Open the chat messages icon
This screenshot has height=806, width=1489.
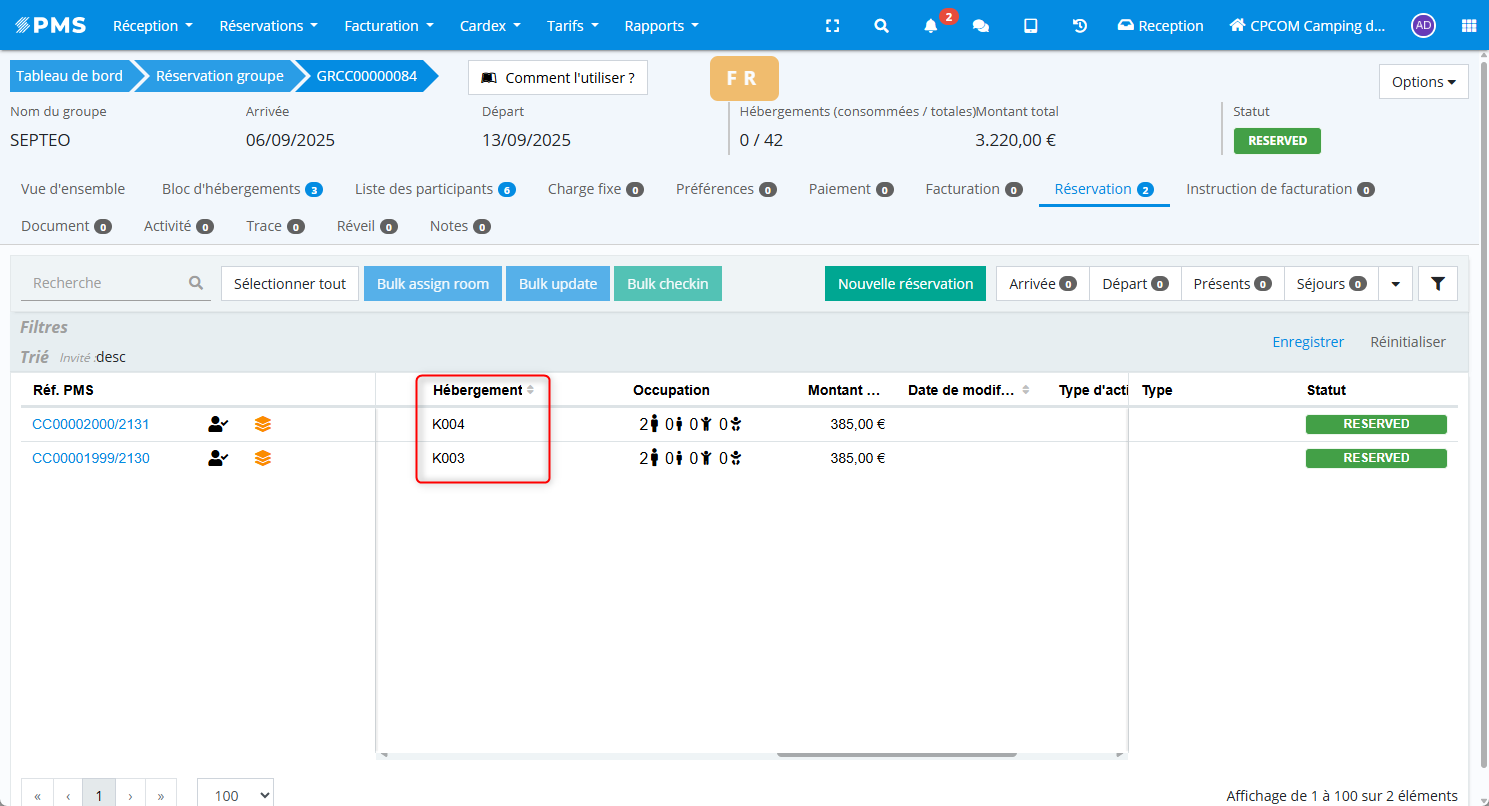coord(980,26)
